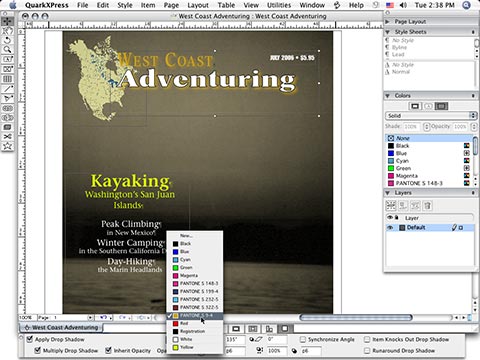Select the Tables tool

pos(7,79)
